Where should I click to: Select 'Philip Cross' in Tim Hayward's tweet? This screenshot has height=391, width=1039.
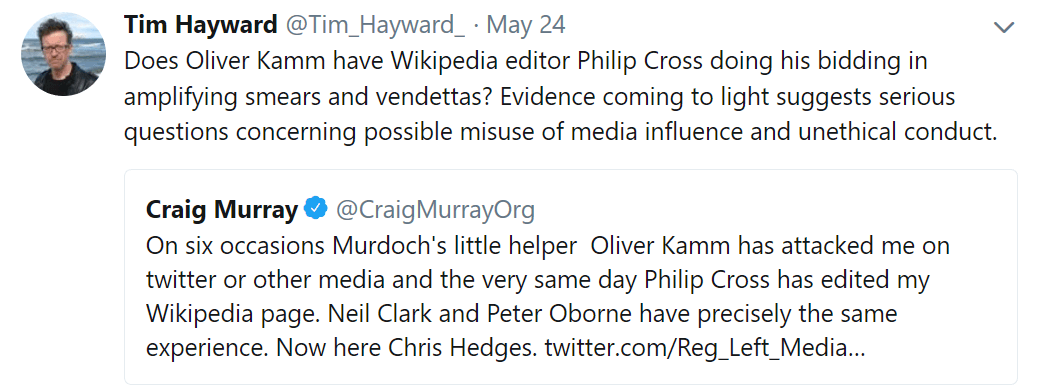click(641, 62)
